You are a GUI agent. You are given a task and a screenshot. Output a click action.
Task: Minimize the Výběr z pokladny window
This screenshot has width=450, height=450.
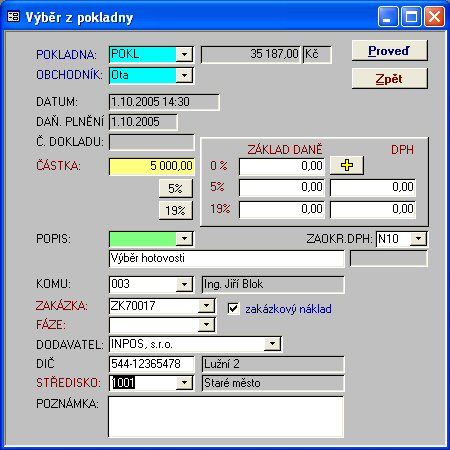tap(388, 16)
